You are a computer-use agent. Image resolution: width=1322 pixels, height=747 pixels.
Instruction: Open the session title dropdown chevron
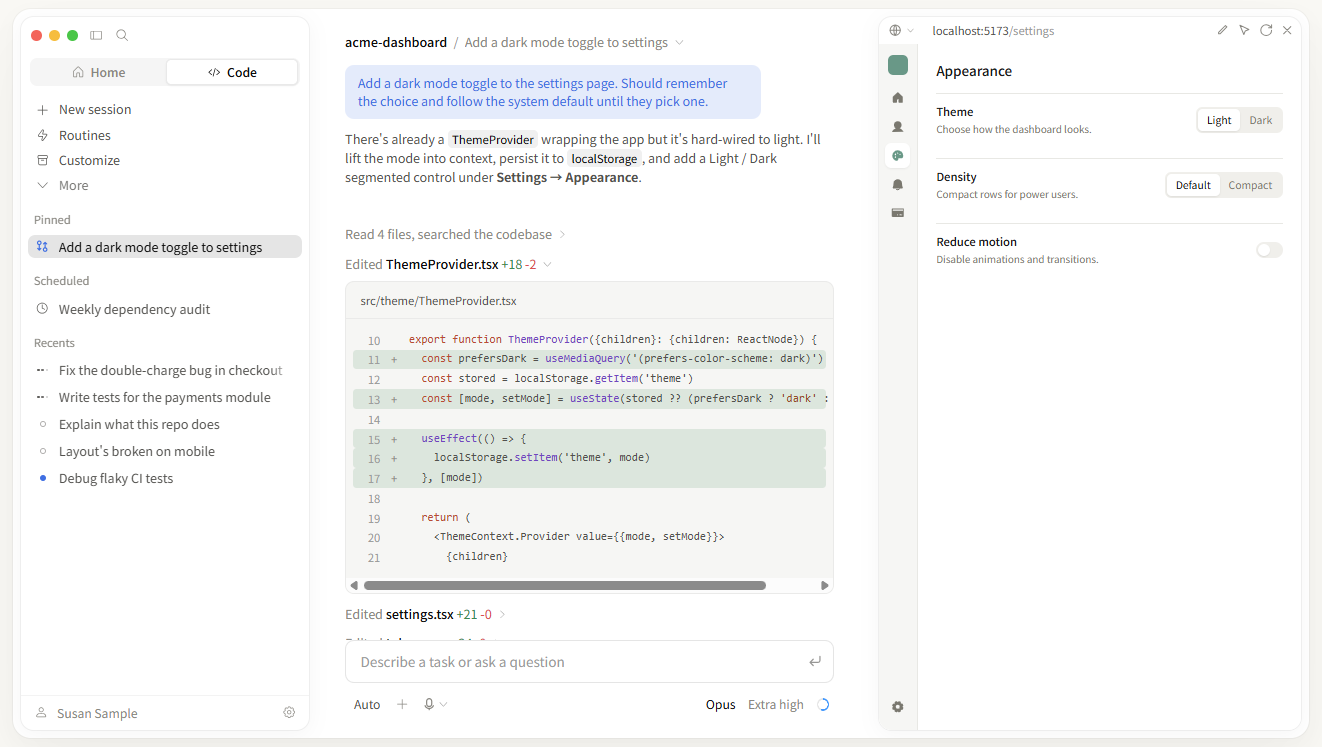click(x=680, y=42)
